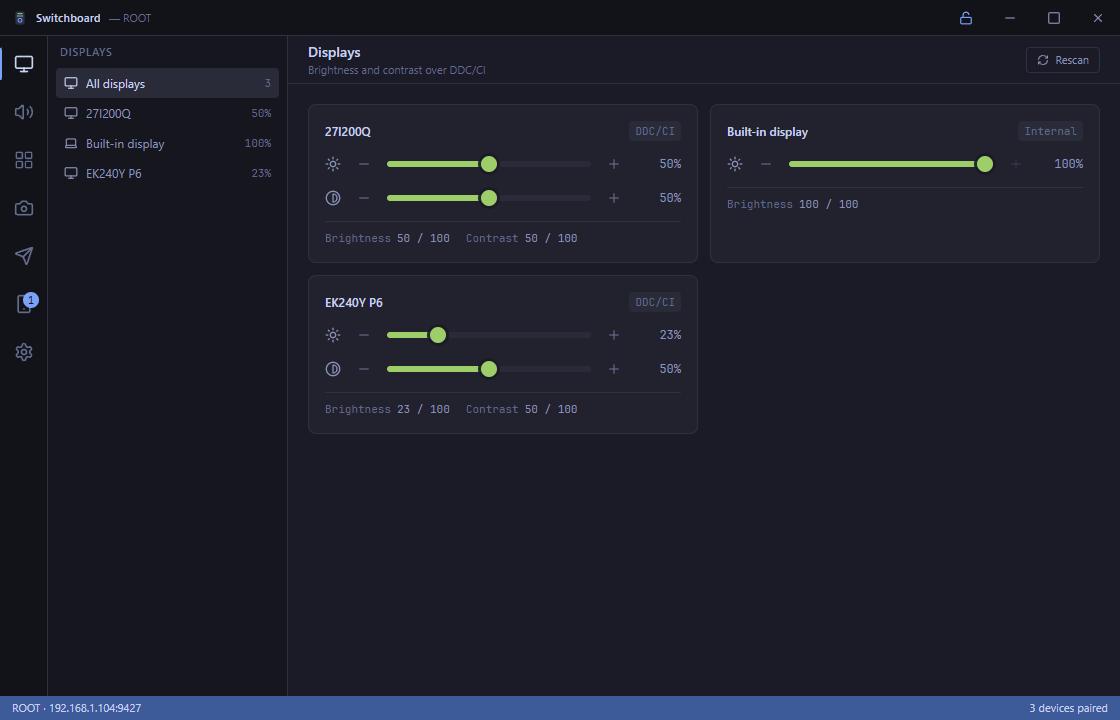Screen dimensions: 1120x720
Task: Click the 'Brightness 100 / 100' readout
Action: 793,204
